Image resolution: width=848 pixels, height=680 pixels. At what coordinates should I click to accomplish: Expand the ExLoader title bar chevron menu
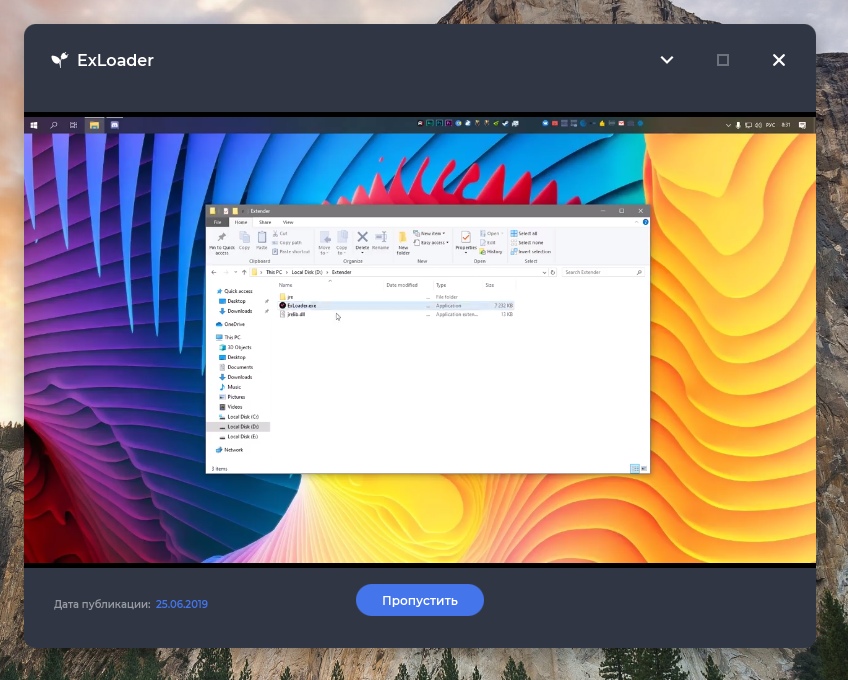pyautogui.click(x=667, y=60)
